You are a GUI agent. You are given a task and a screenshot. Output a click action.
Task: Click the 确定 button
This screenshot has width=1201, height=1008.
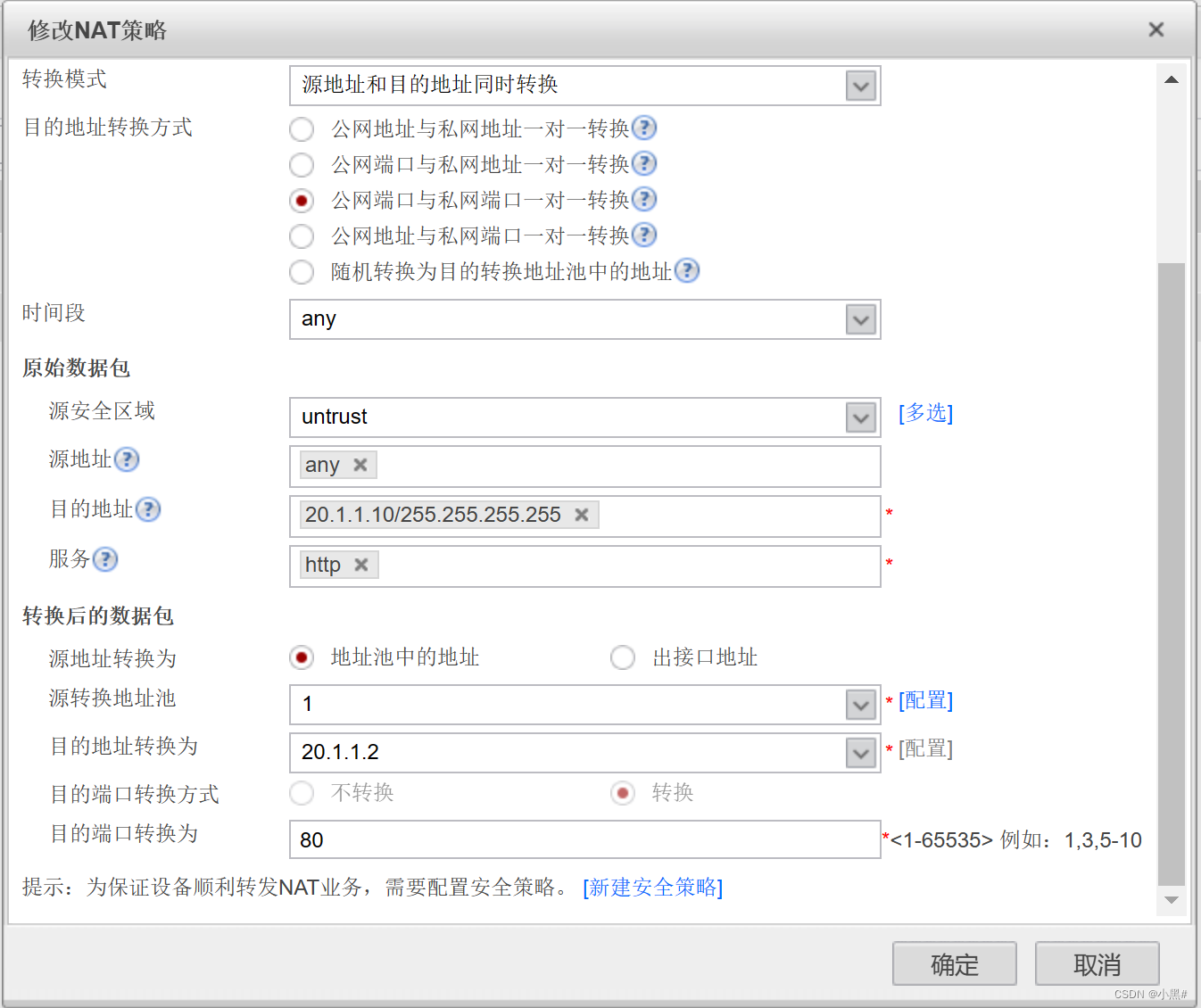coord(954,964)
